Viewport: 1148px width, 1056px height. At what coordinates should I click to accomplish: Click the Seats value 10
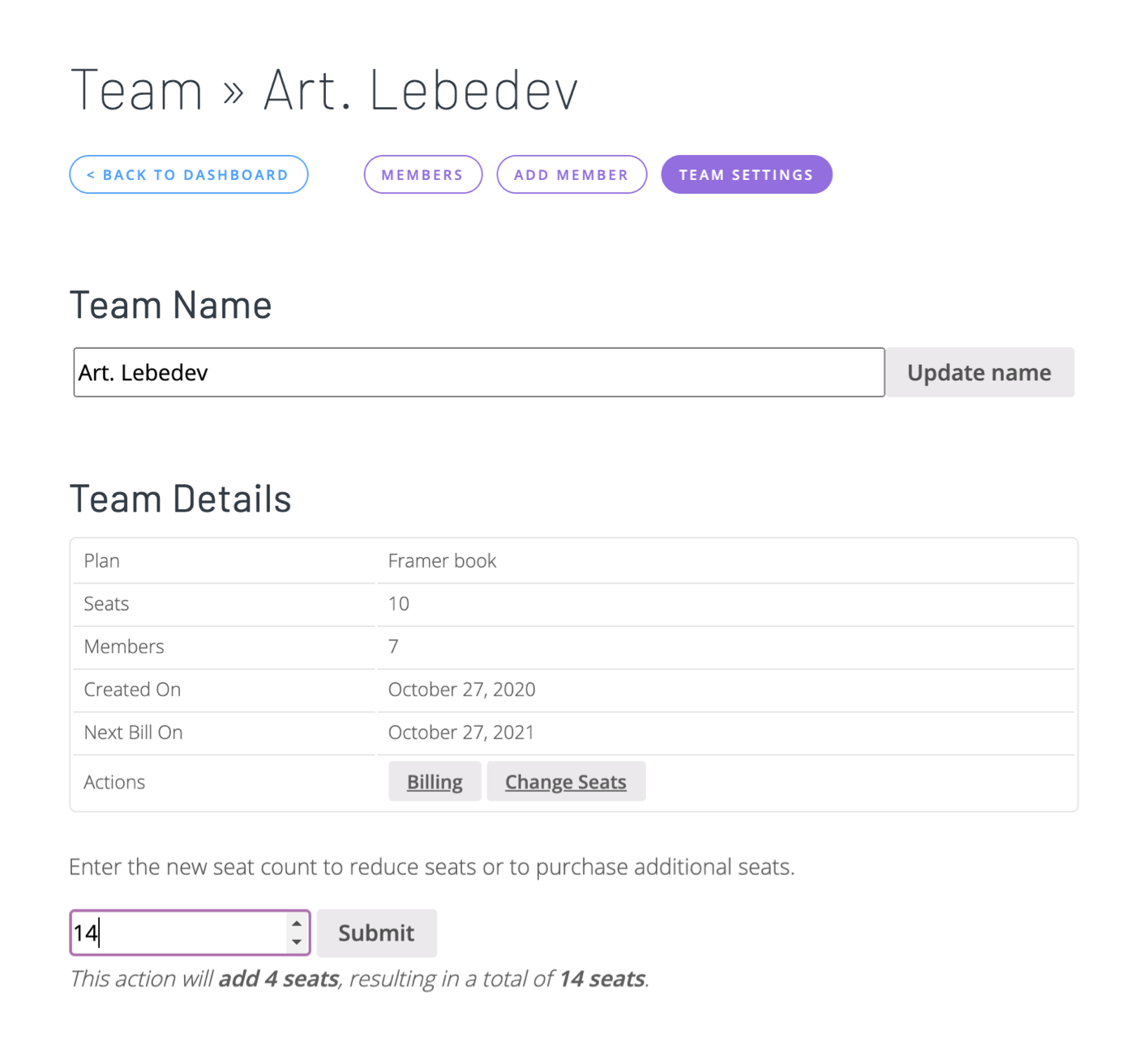click(399, 603)
